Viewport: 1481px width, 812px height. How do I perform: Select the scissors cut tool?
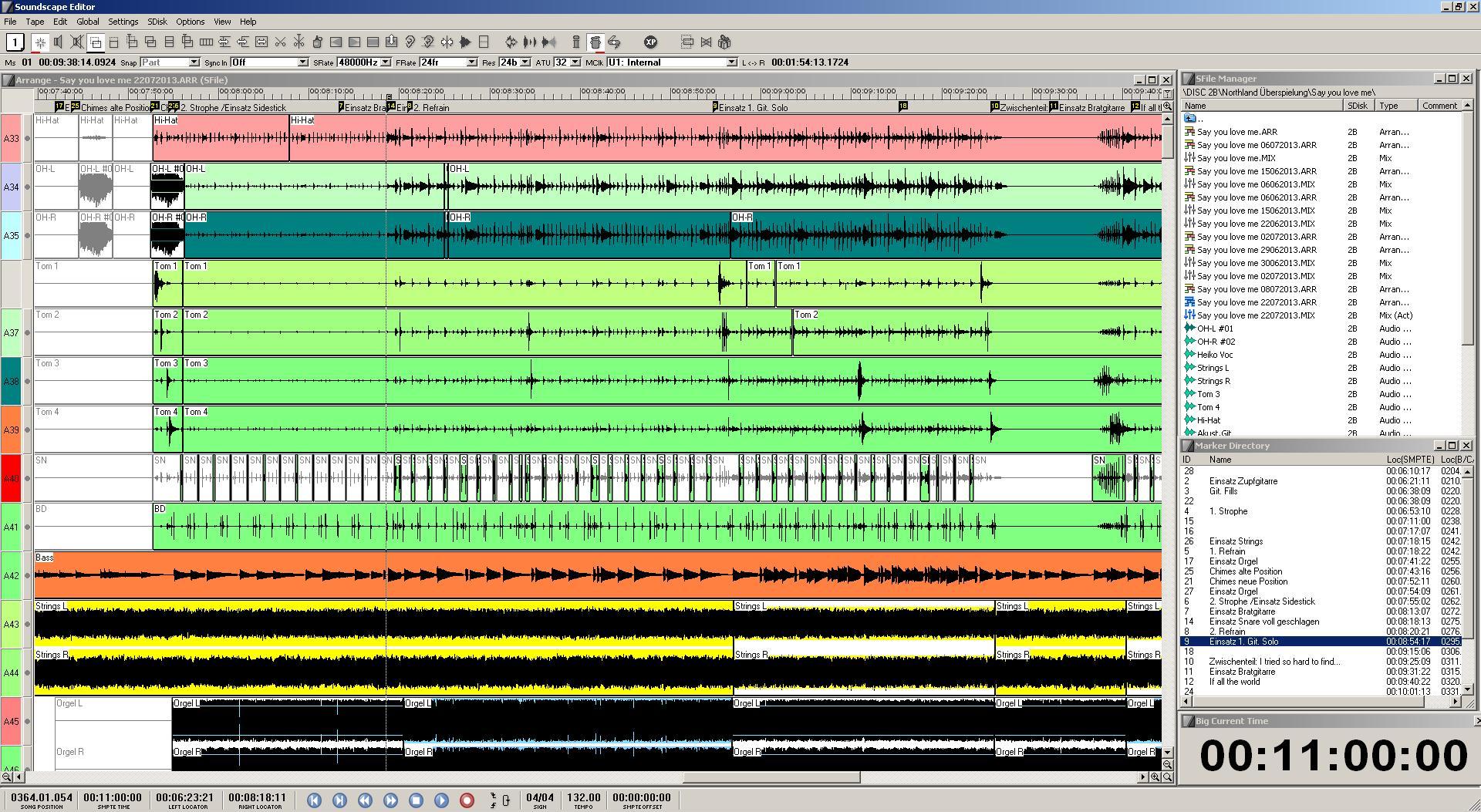coord(280,42)
